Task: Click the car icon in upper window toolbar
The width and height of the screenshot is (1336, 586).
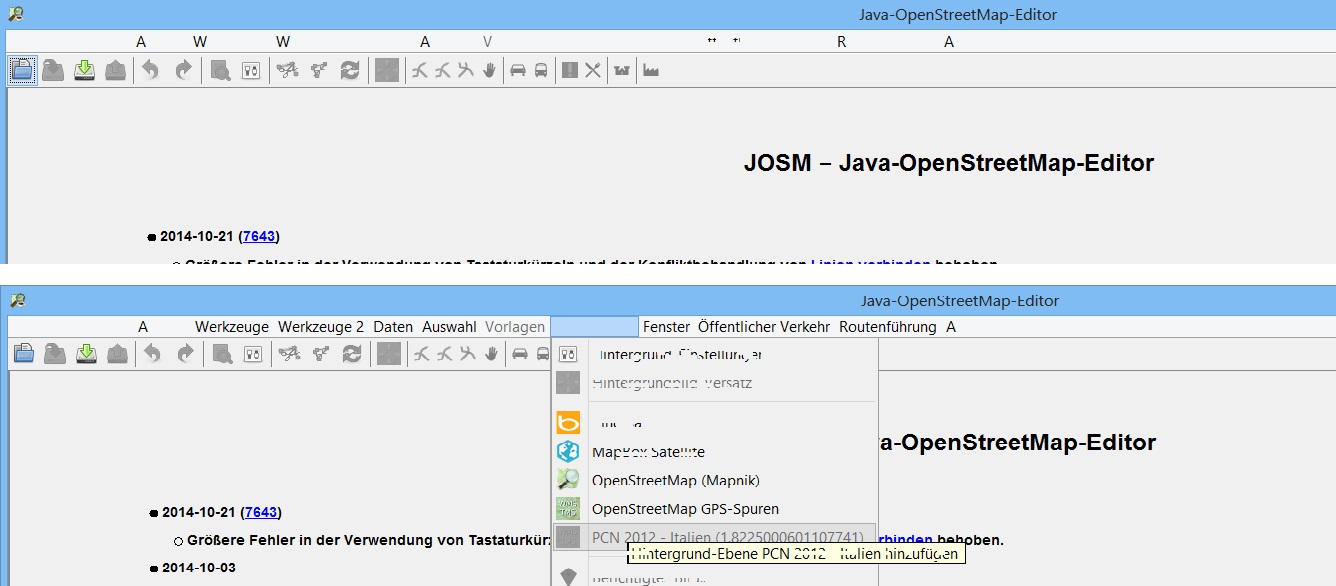Action: click(518, 70)
